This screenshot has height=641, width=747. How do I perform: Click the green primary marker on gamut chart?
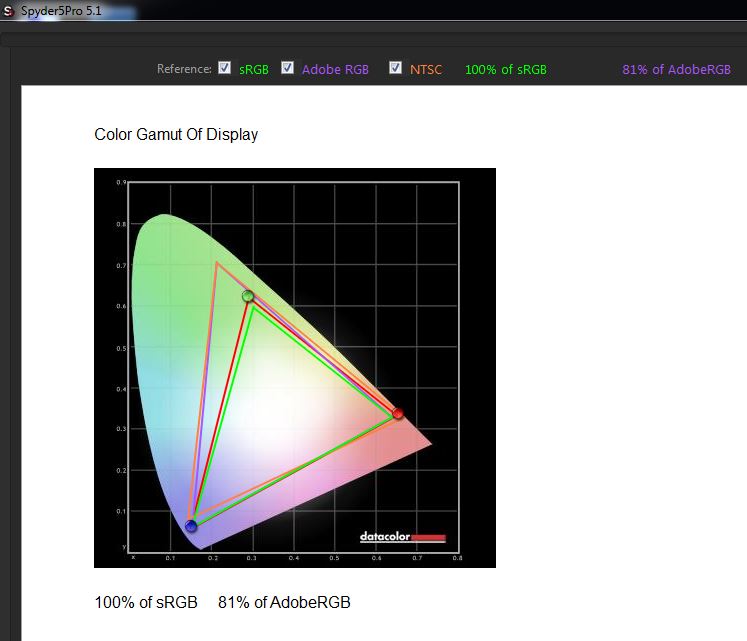(248, 296)
